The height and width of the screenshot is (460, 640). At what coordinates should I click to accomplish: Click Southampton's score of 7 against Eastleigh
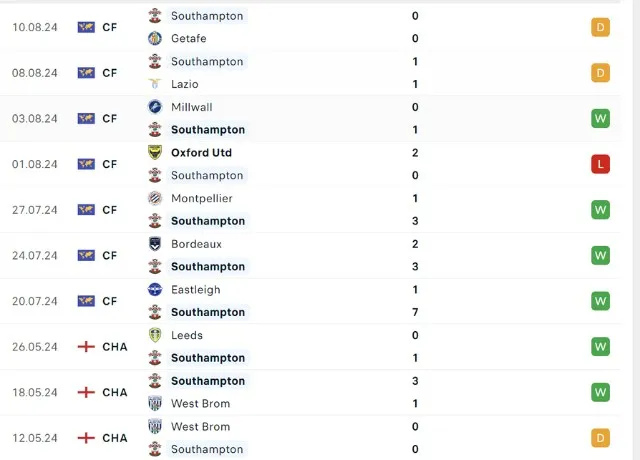point(415,312)
